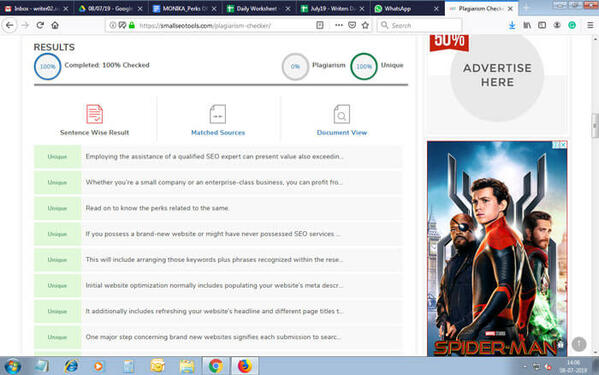Open Firefox hamburger menu

590,25
